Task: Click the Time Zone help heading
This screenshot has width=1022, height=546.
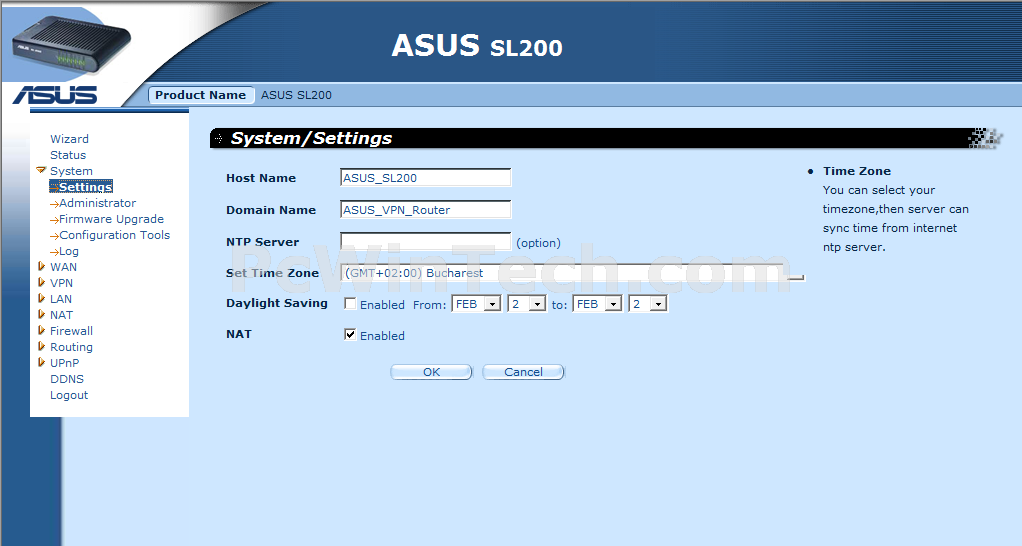Action: click(x=856, y=171)
